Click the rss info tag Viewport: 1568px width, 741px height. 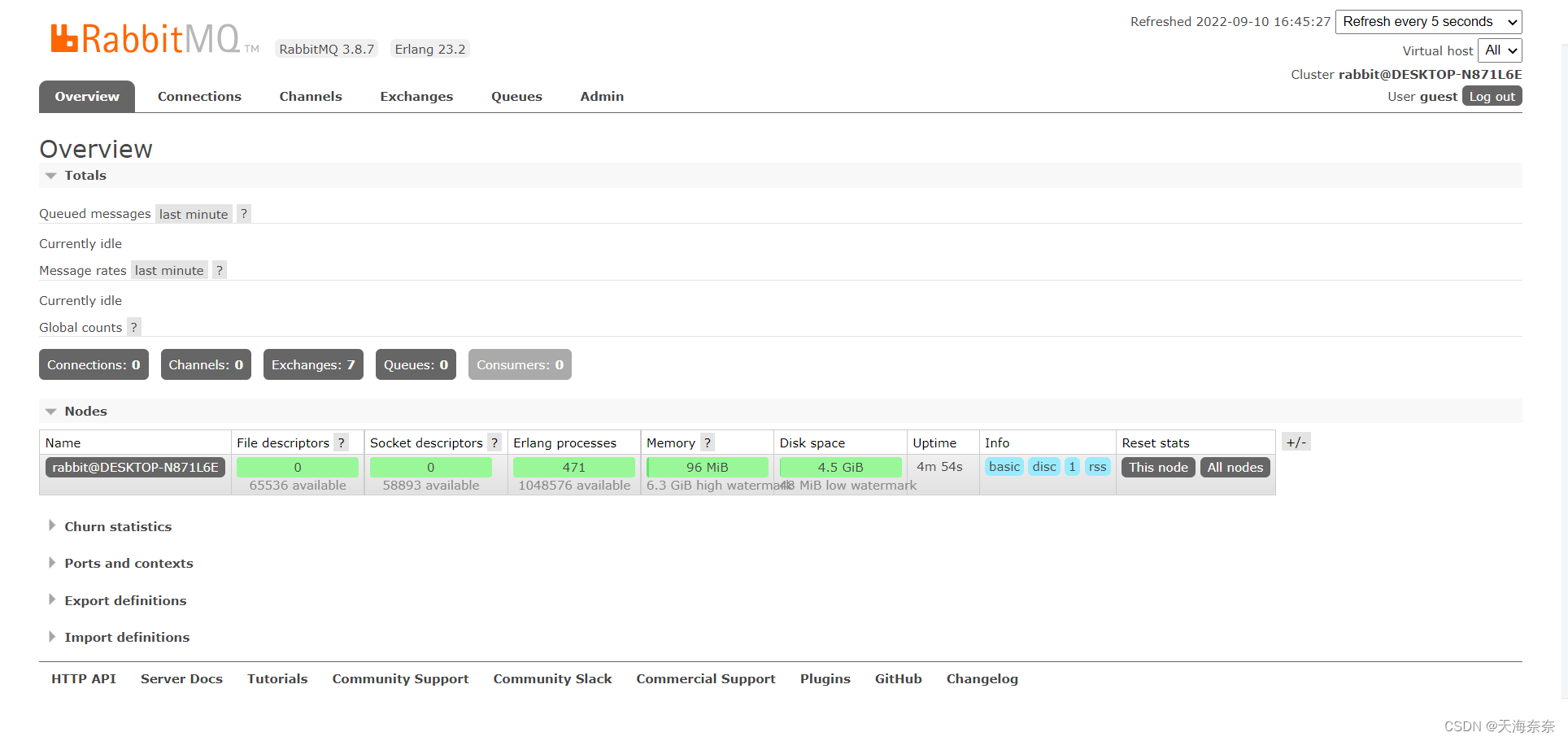[1097, 466]
